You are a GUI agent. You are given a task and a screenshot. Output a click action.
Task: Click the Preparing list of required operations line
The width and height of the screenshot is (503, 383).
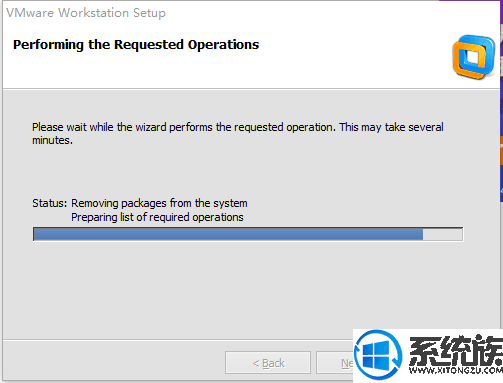157,217
